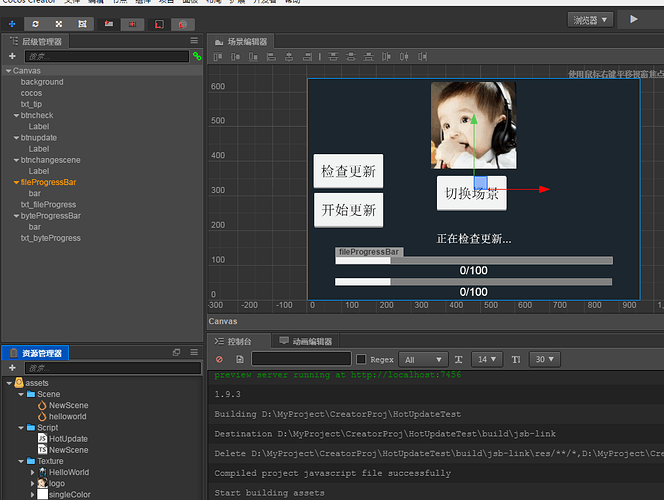Image resolution: width=664 pixels, height=500 pixels.
Task: Select the scale tool in top toolbar
Action: click(59, 22)
